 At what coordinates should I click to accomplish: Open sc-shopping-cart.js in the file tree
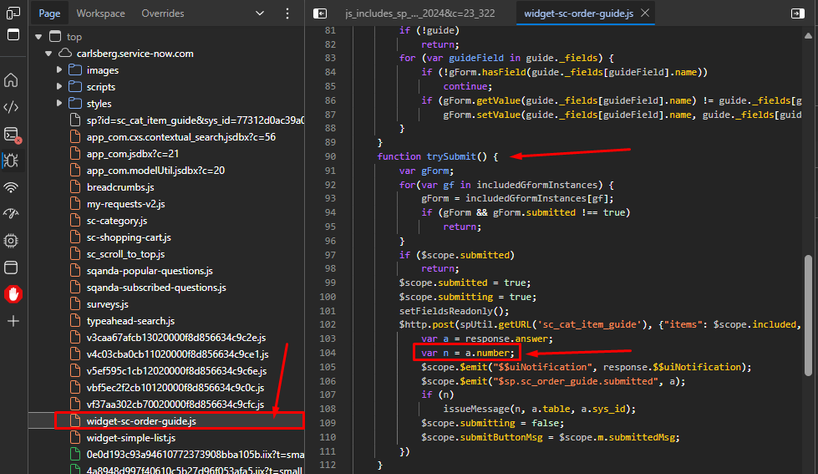pyautogui.click(x=129, y=237)
